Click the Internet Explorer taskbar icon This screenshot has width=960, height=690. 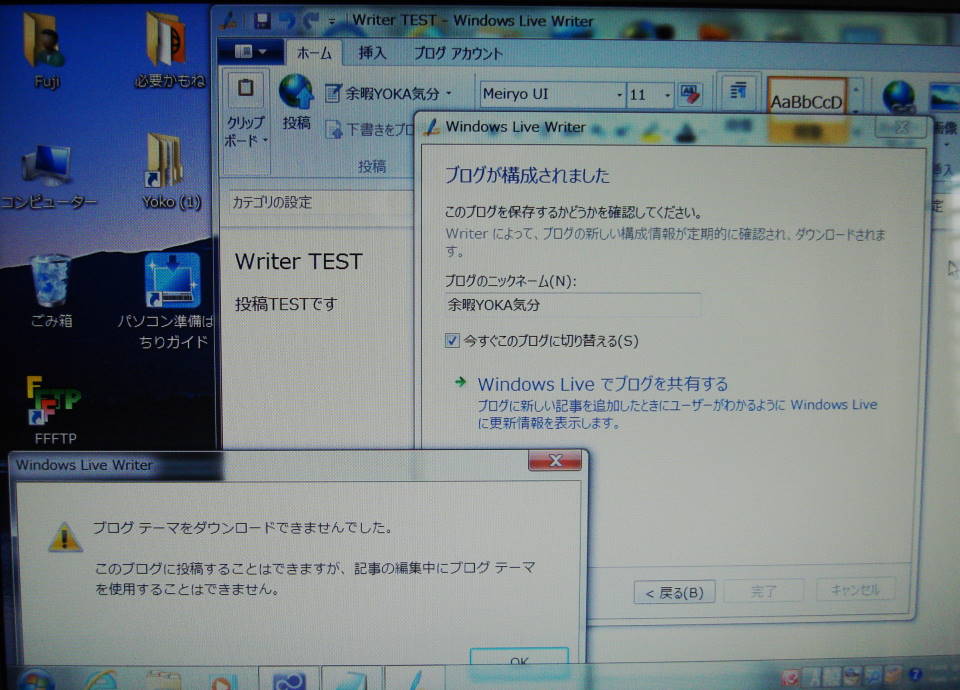[x=101, y=680]
